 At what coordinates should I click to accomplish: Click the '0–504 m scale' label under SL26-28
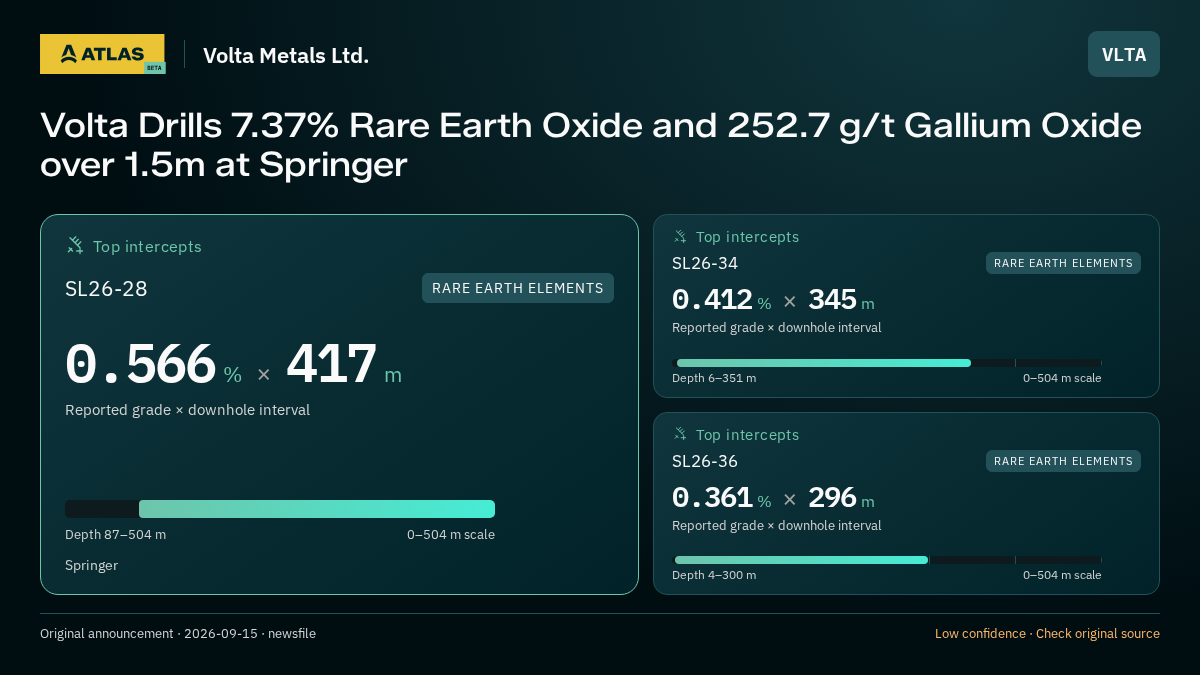[x=451, y=534]
